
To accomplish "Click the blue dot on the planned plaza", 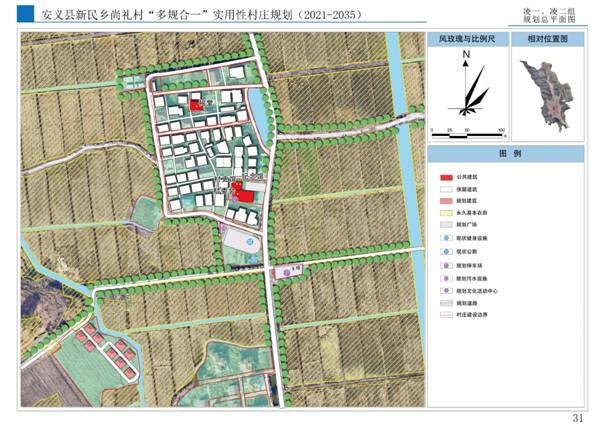I will click(x=251, y=241).
